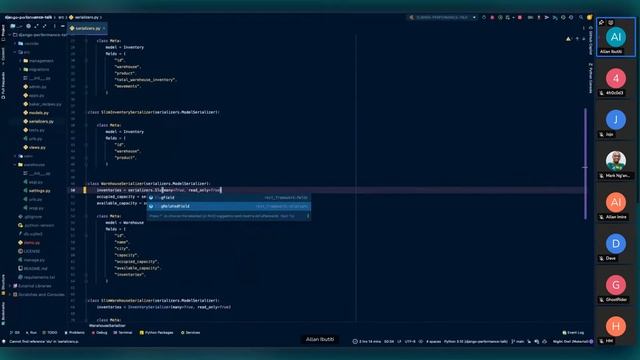The image size is (640, 360).
Task: Click the git branch main widget
Action: click(x=518, y=342)
